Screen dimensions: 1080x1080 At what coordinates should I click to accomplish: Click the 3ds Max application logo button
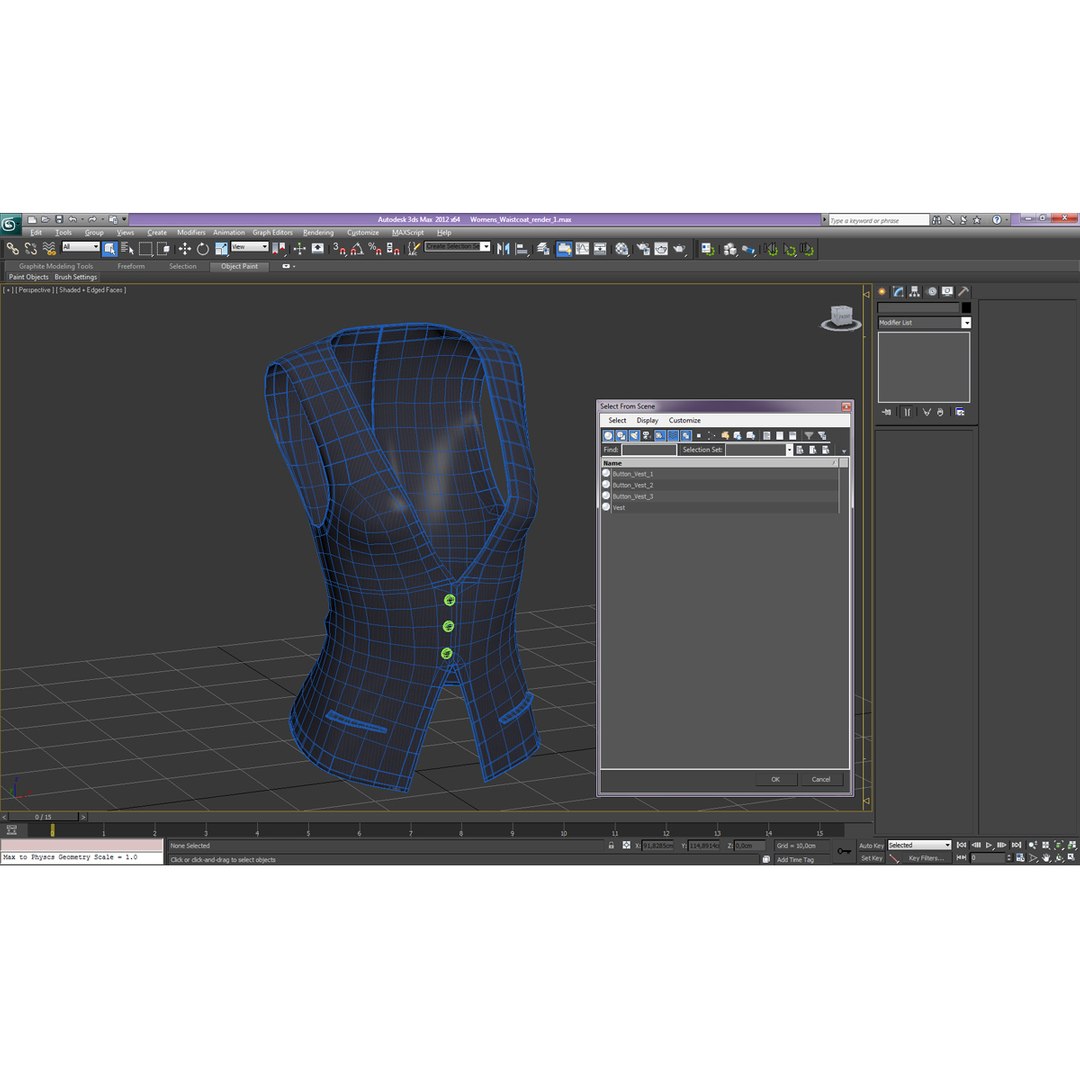pyautogui.click(x=10, y=224)
